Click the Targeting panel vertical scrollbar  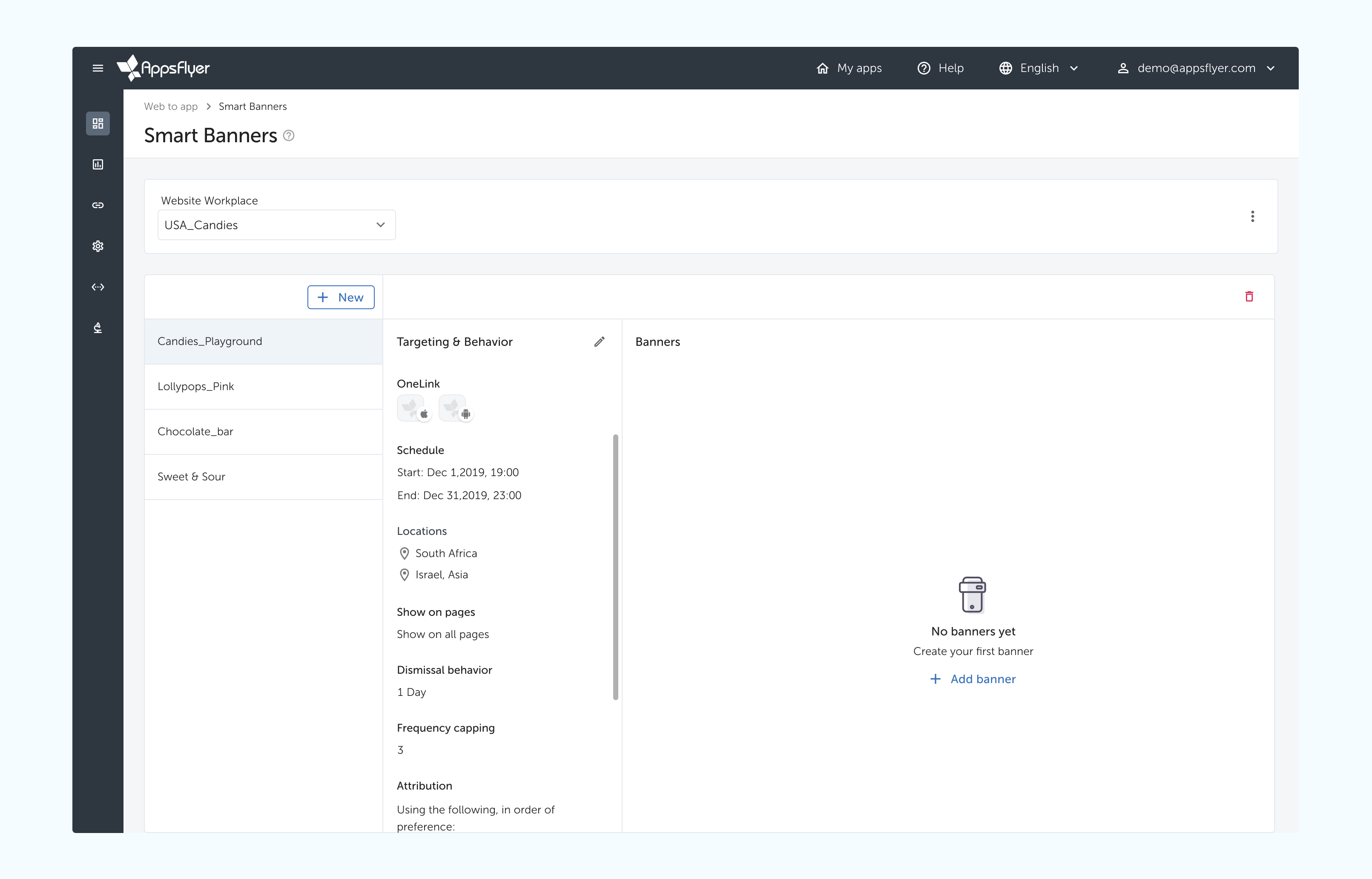(x=615, y=567)
